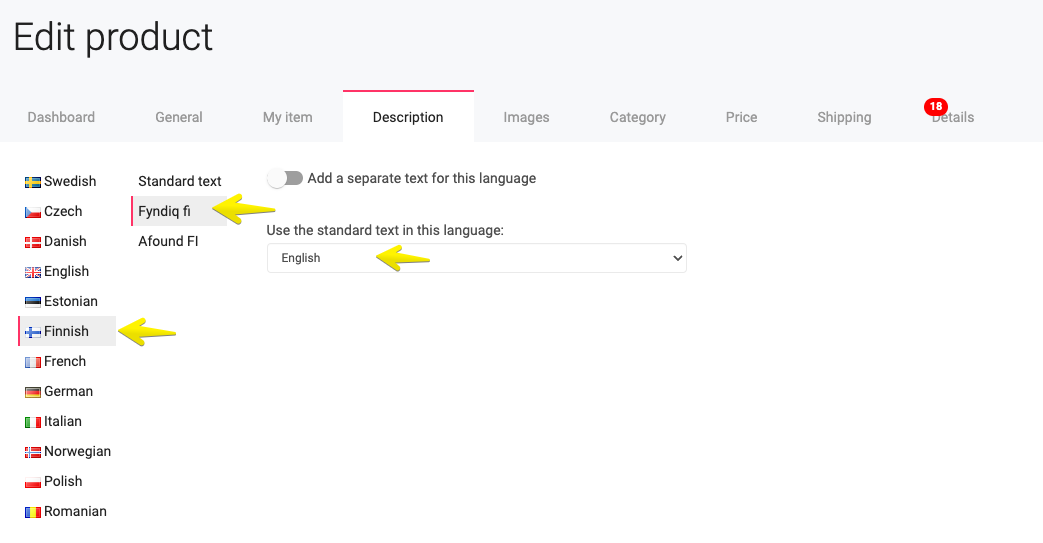
Task: Select Swedish language
Action: coord(69,181)
